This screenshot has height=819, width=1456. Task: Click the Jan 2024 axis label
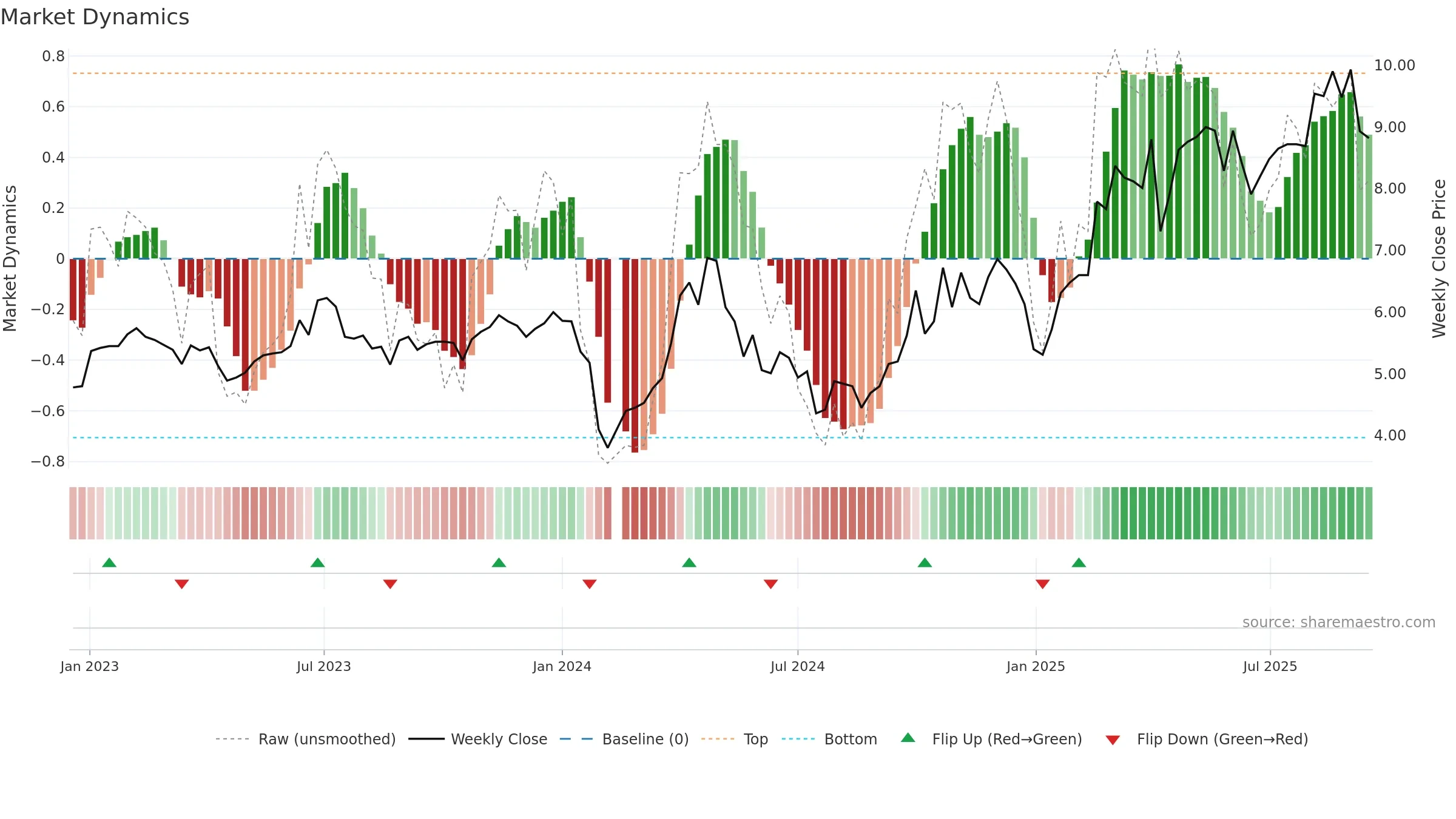pyautogui.click(x=562, y=666)
